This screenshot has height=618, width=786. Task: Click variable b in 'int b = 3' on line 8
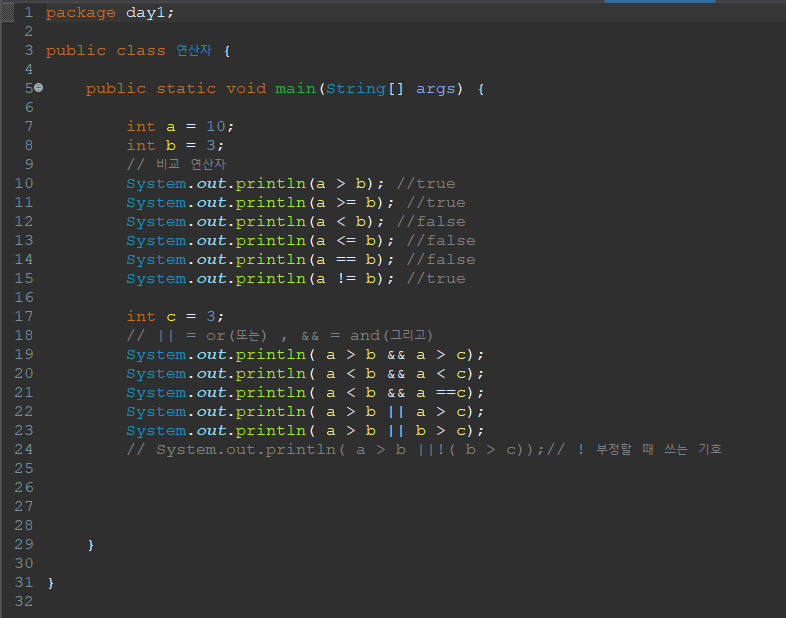(x=171, y=145)
